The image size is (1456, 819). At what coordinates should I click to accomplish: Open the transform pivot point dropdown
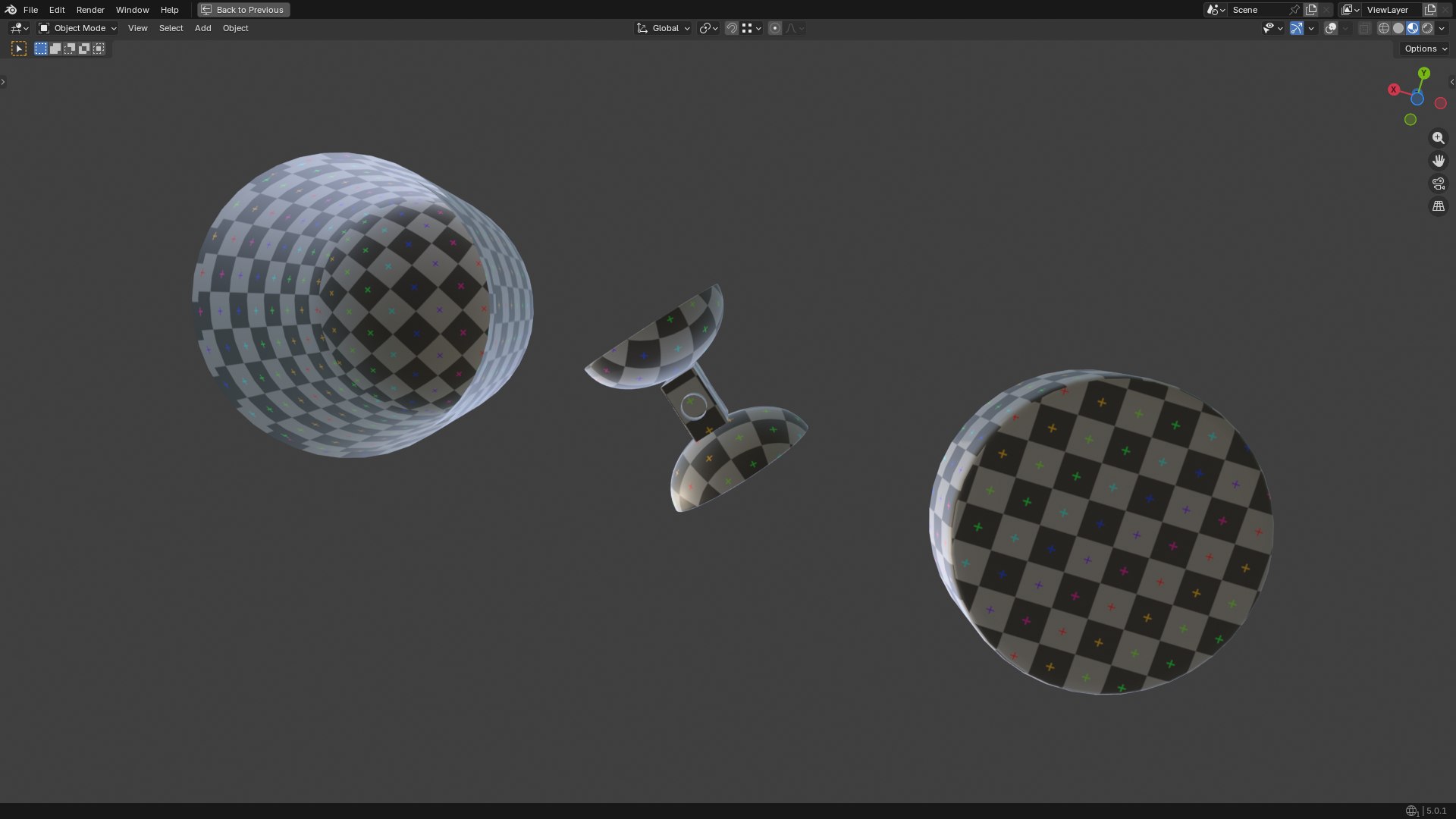tap(708, 28)
